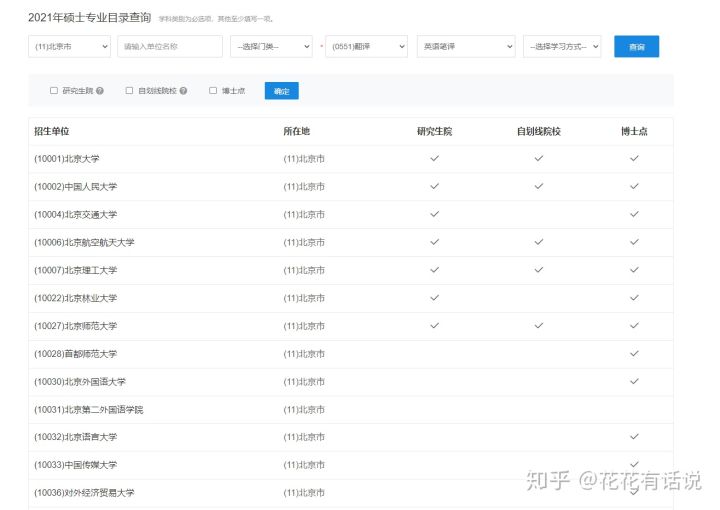Open (10002)中国人民大学 entry
Screen dimensions: 720x510
point(75,186)
